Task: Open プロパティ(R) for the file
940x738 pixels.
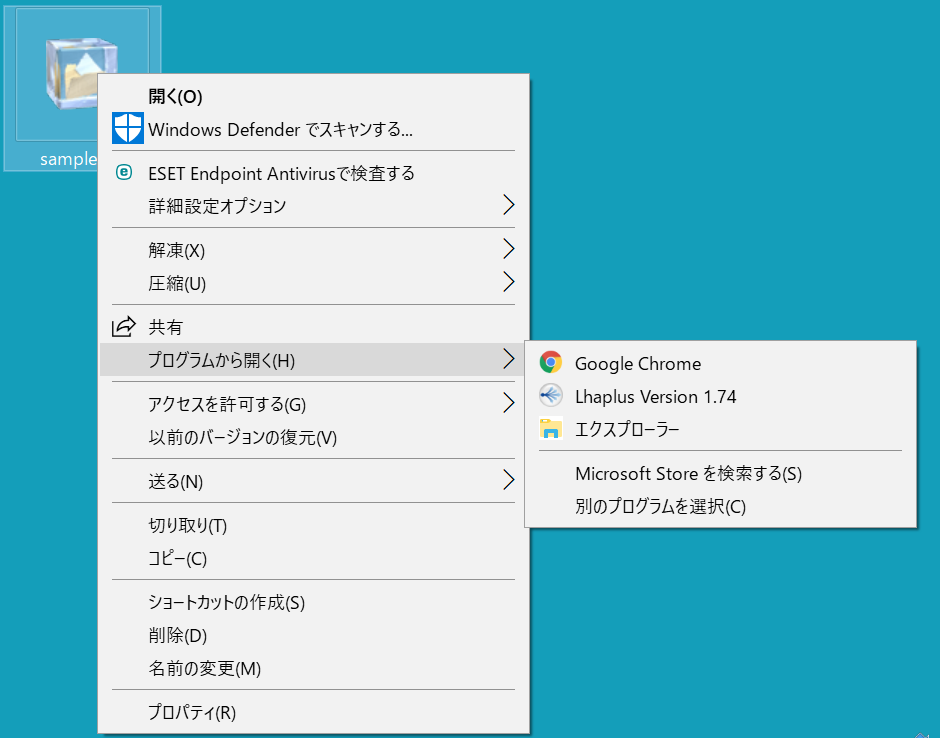Action: coord(313,712)
